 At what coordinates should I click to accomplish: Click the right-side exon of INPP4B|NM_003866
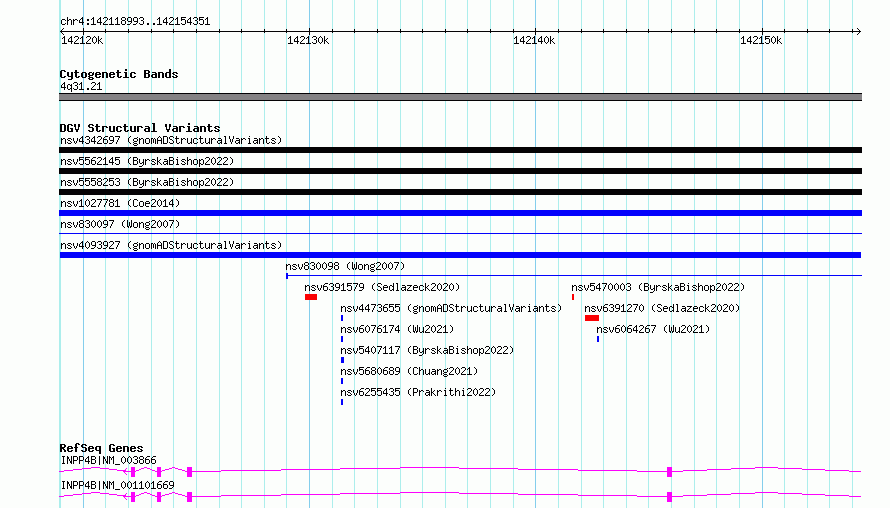pos(669,472)
